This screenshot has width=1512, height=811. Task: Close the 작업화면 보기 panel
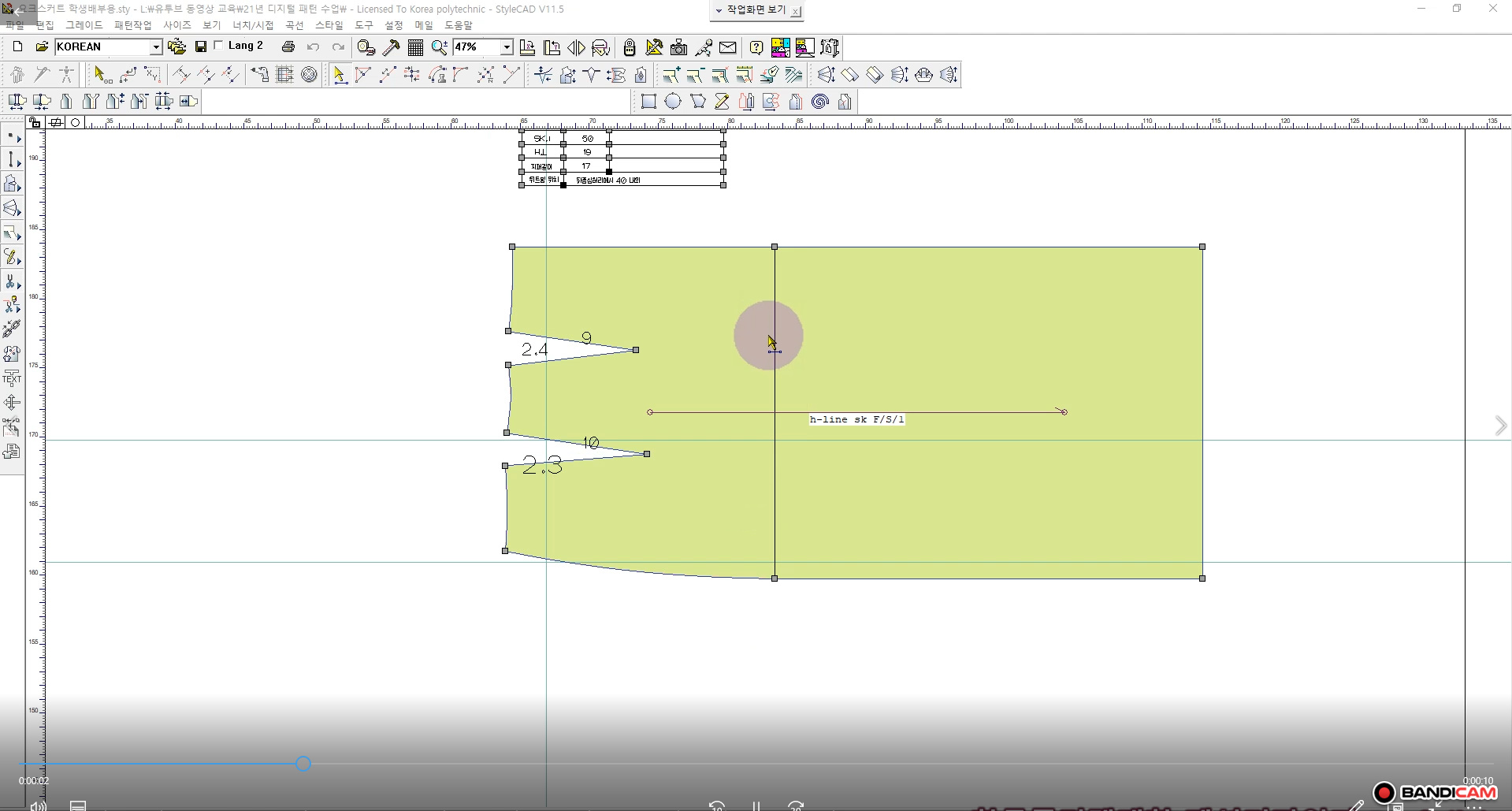pos(796,11)
